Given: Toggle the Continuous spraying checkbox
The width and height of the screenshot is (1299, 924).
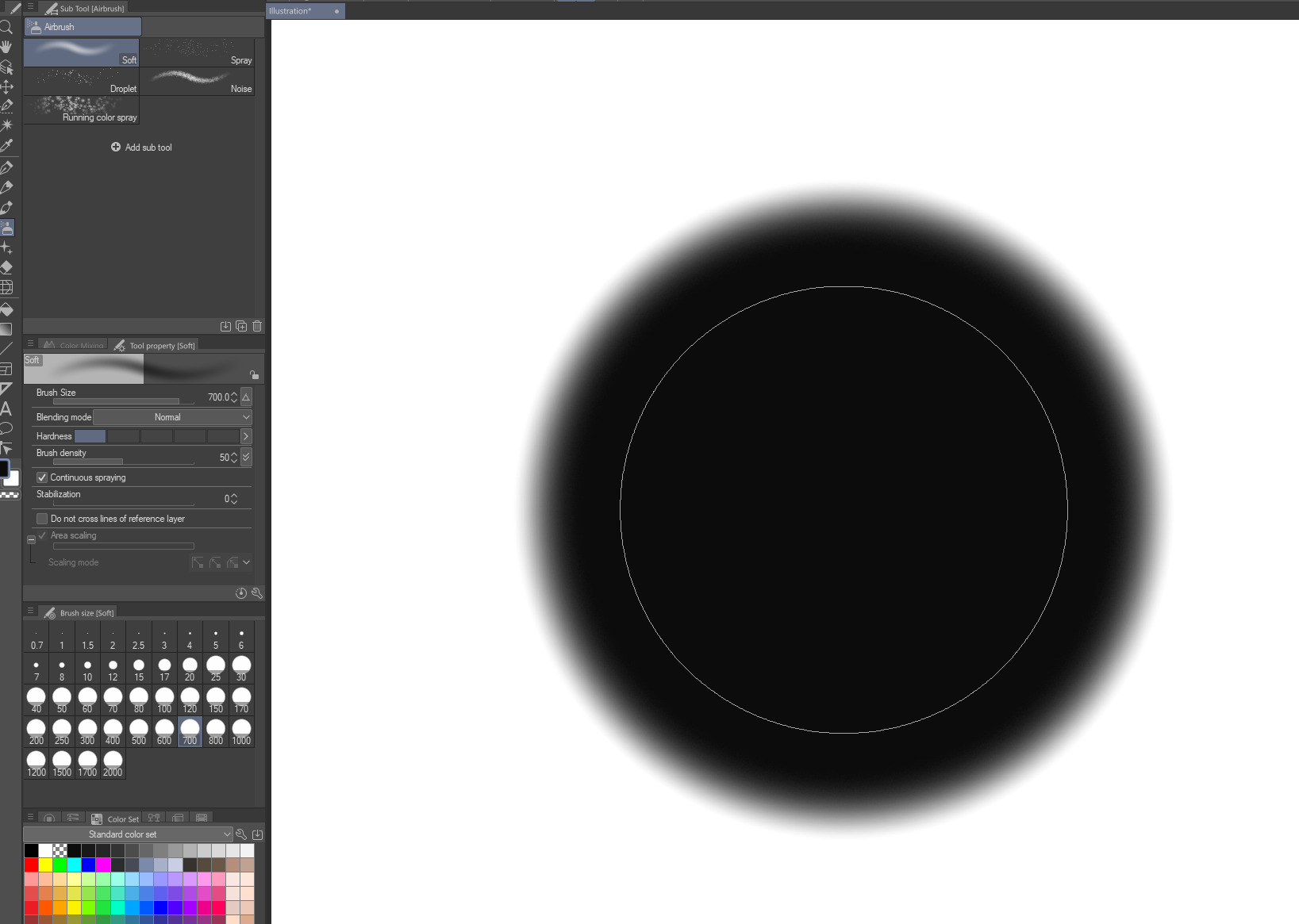Looking at the screenshot, I should tap(42, 477).
